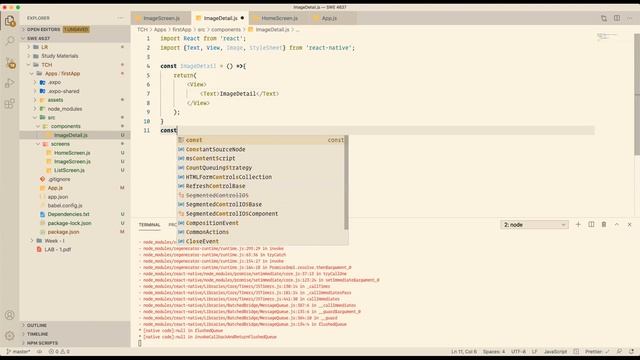Viewport: 640px width, 360px height.
Task: Click the suggestion list scrollbar
Action: pos(347,182)
